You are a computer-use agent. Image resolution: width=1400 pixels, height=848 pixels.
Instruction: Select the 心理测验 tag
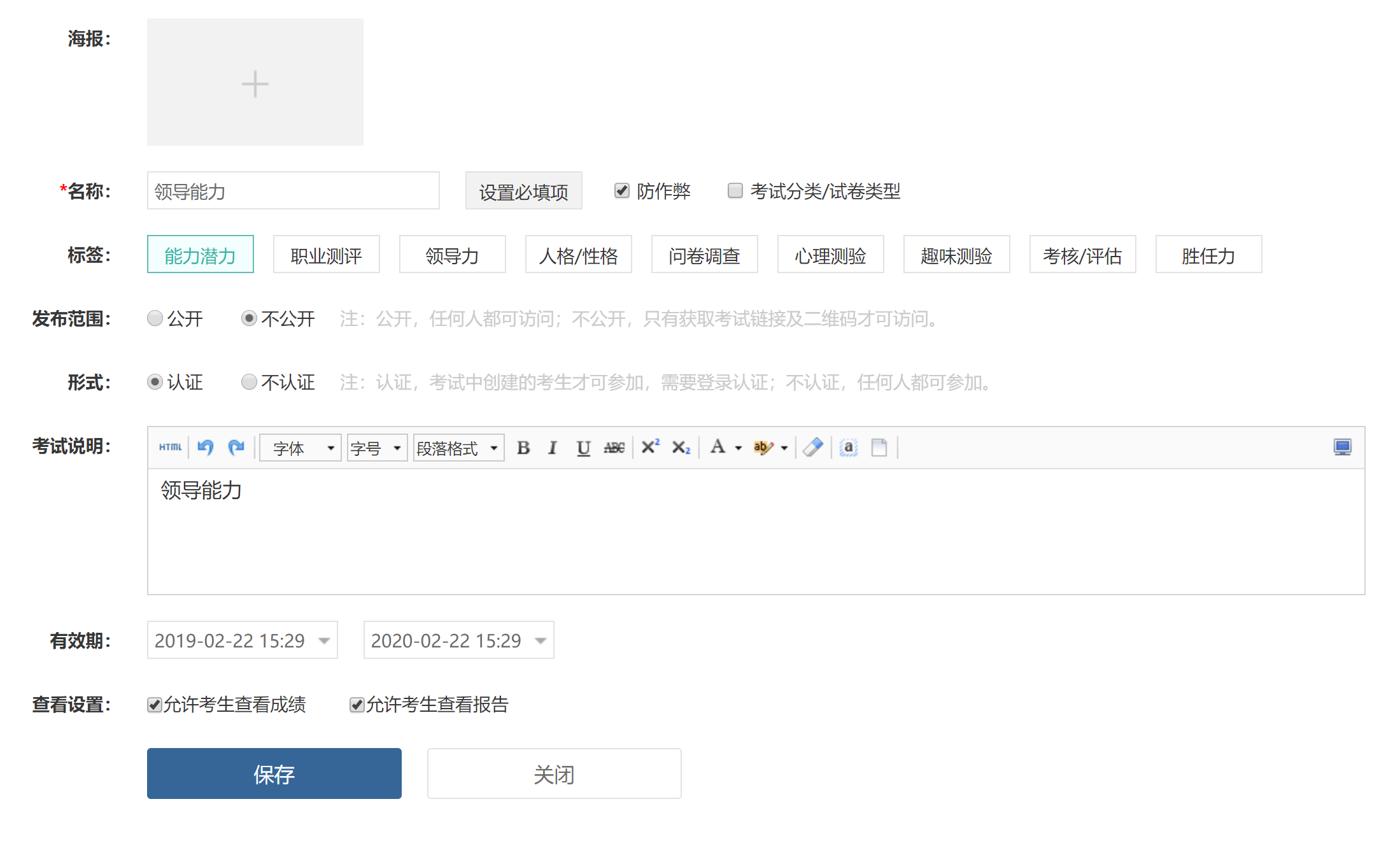tap(830, 255)
